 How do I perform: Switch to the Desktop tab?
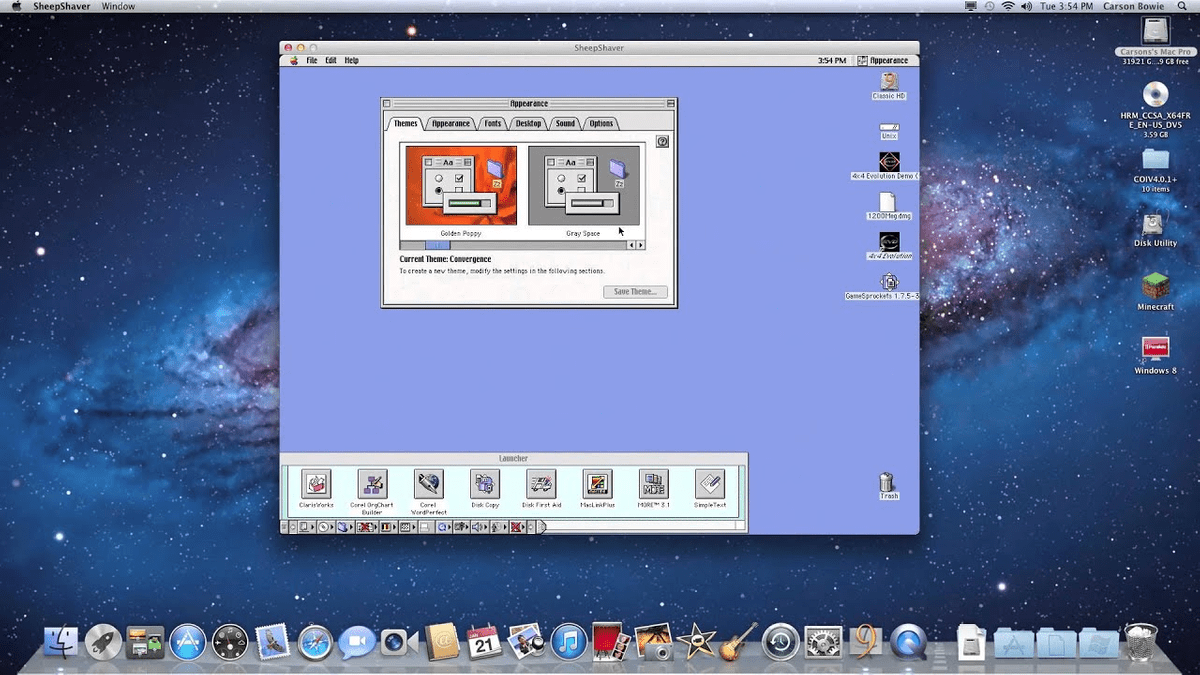pyautogui.click(x=528, y=124)
